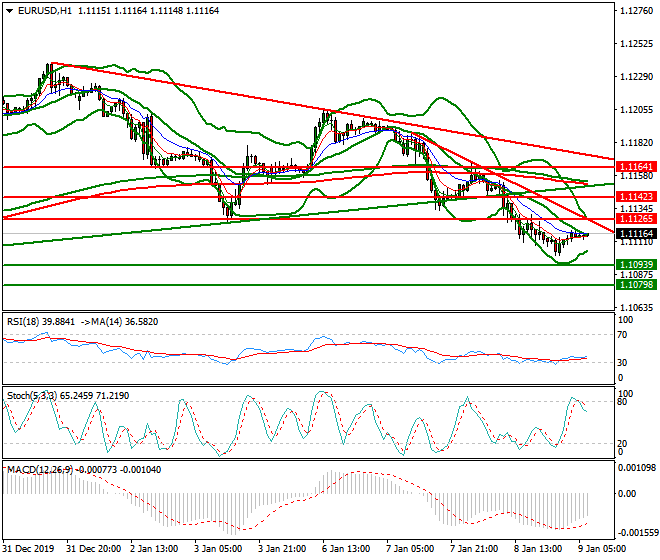Select the 1.11820 price axis value
The image size is (660, 560).
click(636, 143)
